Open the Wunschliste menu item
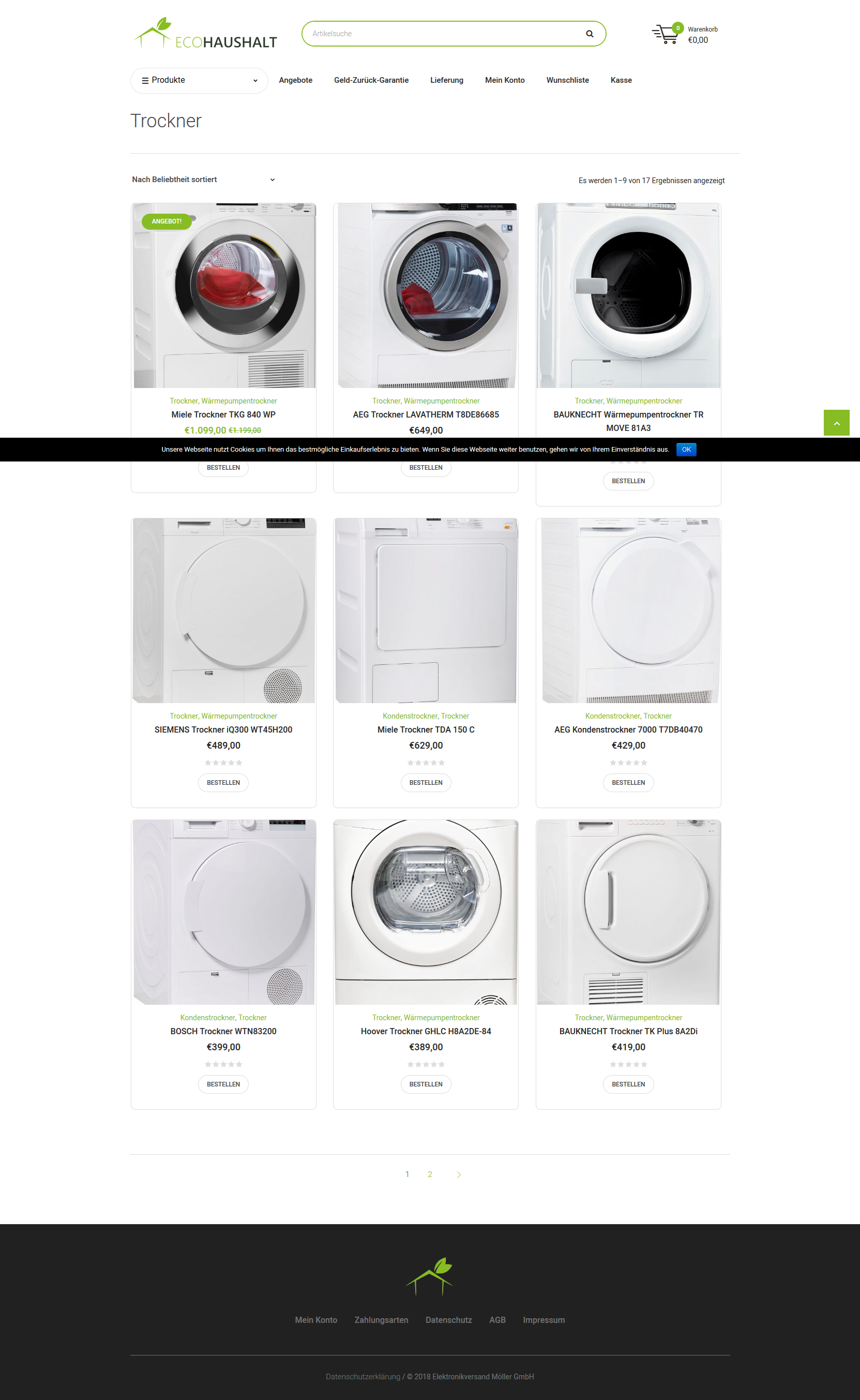This screenshot has height=1400, width=860. coord(567,80)
